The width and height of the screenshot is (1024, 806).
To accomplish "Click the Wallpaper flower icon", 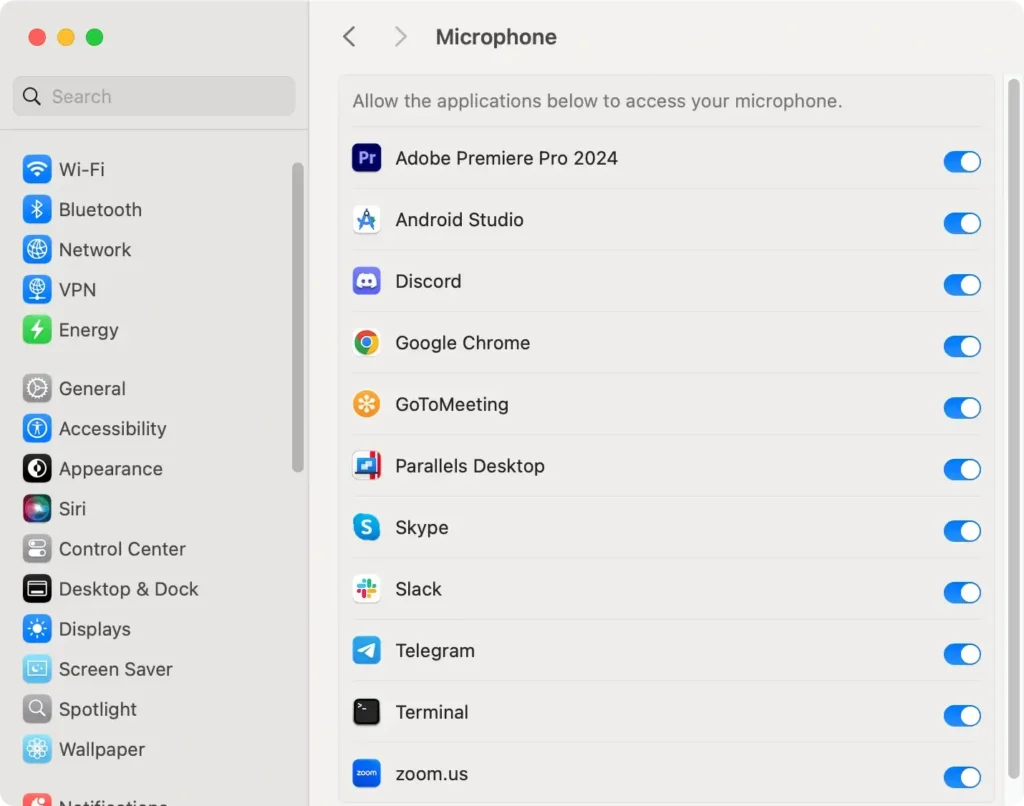I will (x=37, y=749).
